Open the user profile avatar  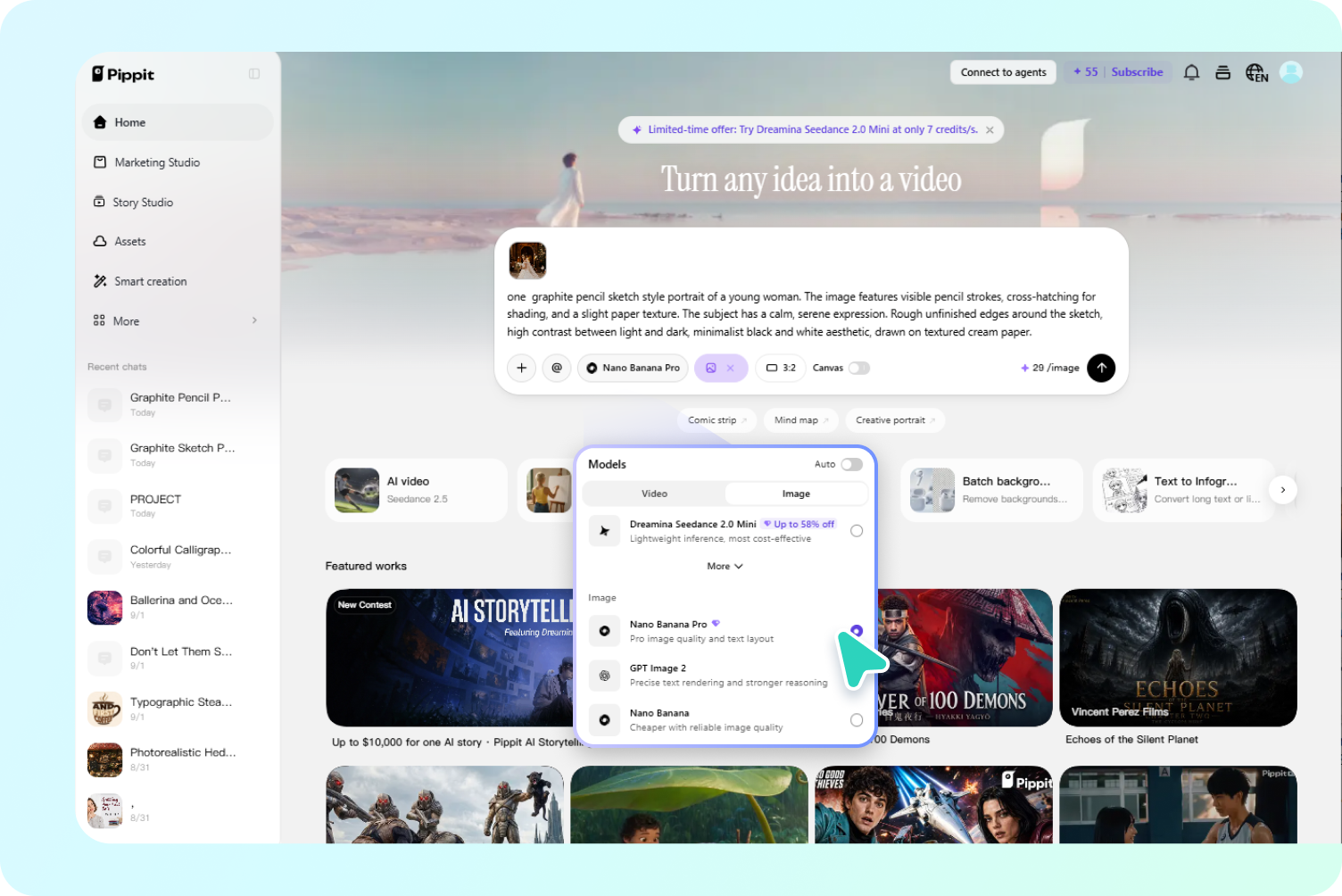1291,72
